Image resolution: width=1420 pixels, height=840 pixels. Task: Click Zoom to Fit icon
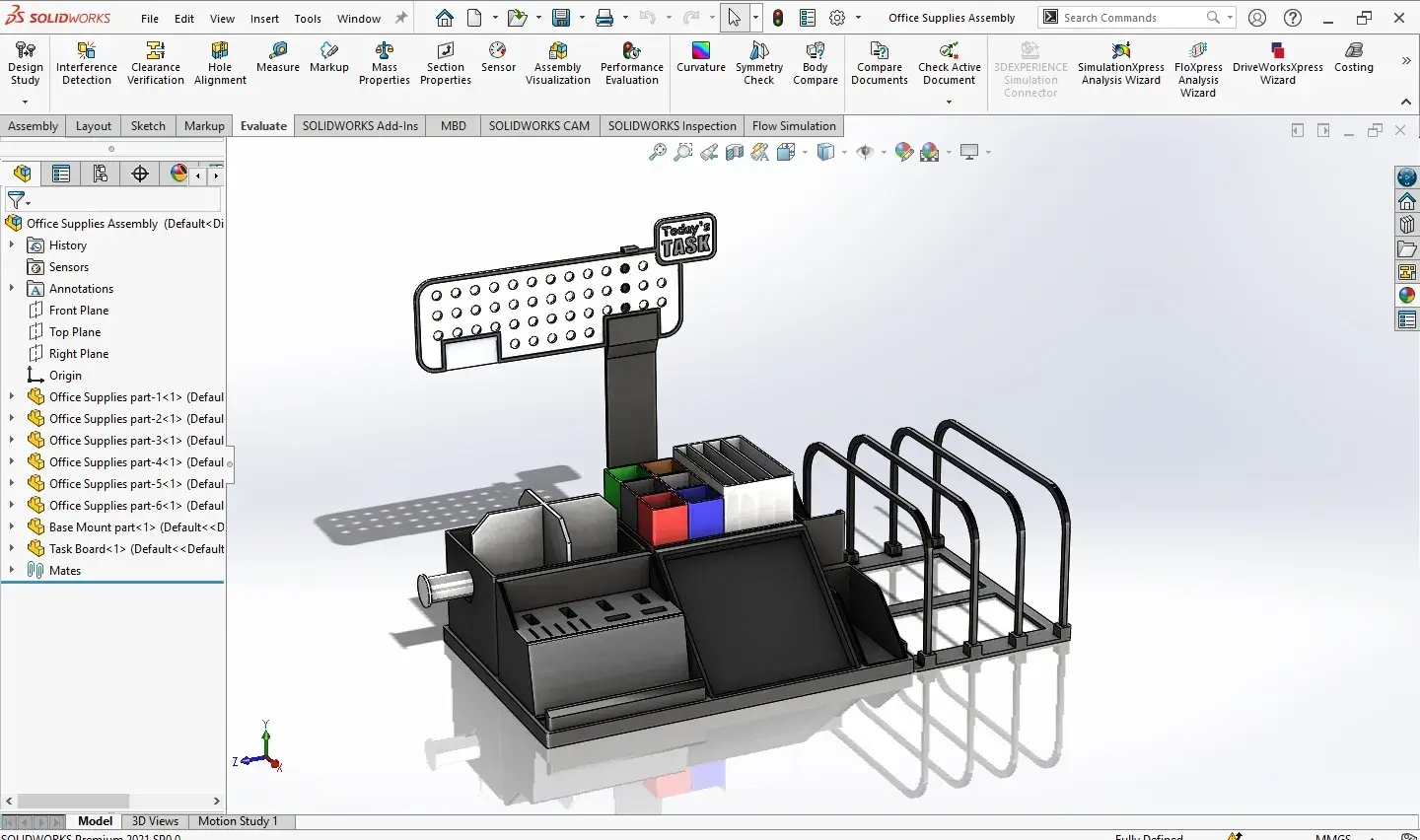point(658,152)
